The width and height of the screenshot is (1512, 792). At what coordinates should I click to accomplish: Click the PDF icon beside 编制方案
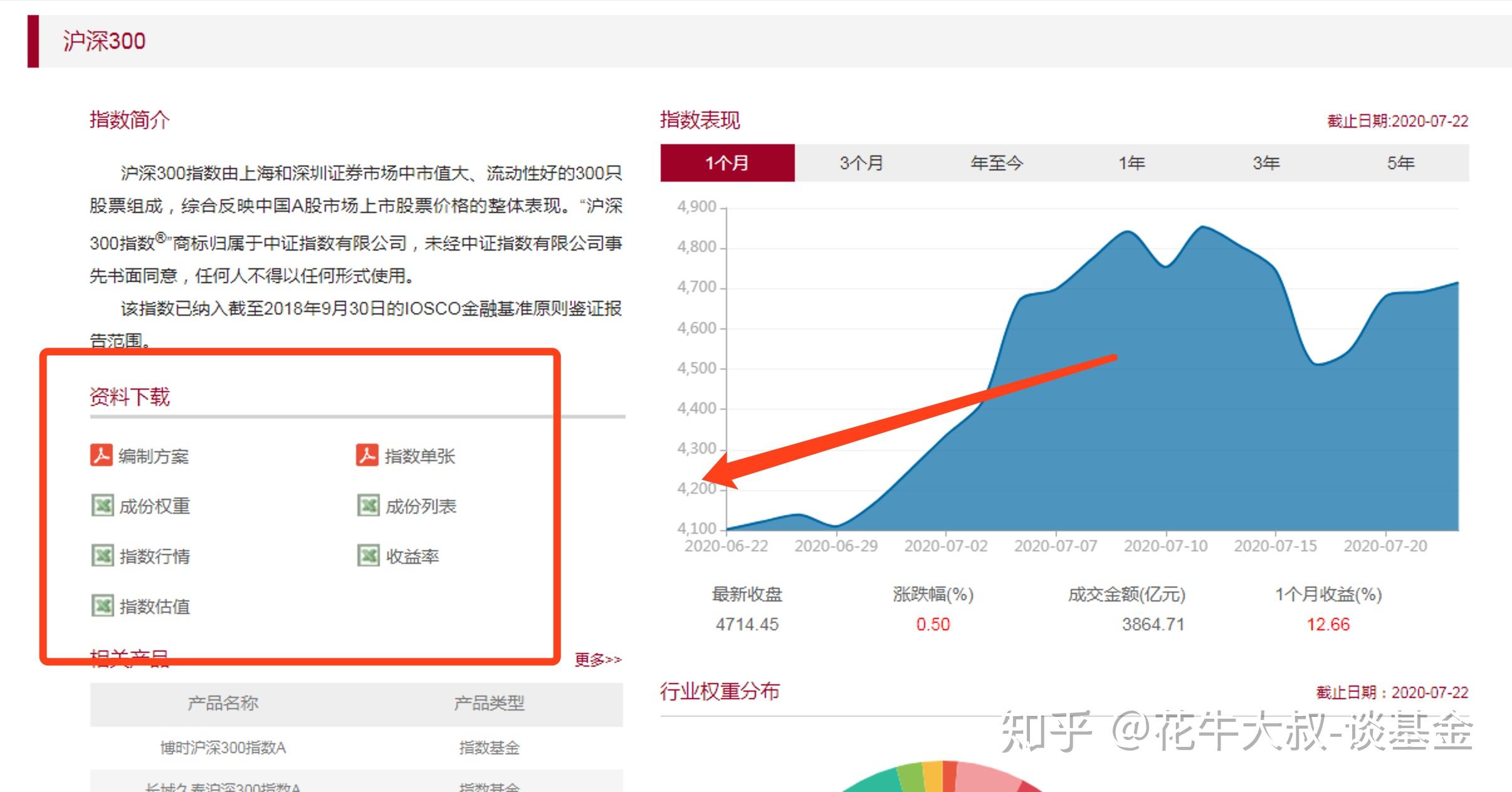coord(101,456)
